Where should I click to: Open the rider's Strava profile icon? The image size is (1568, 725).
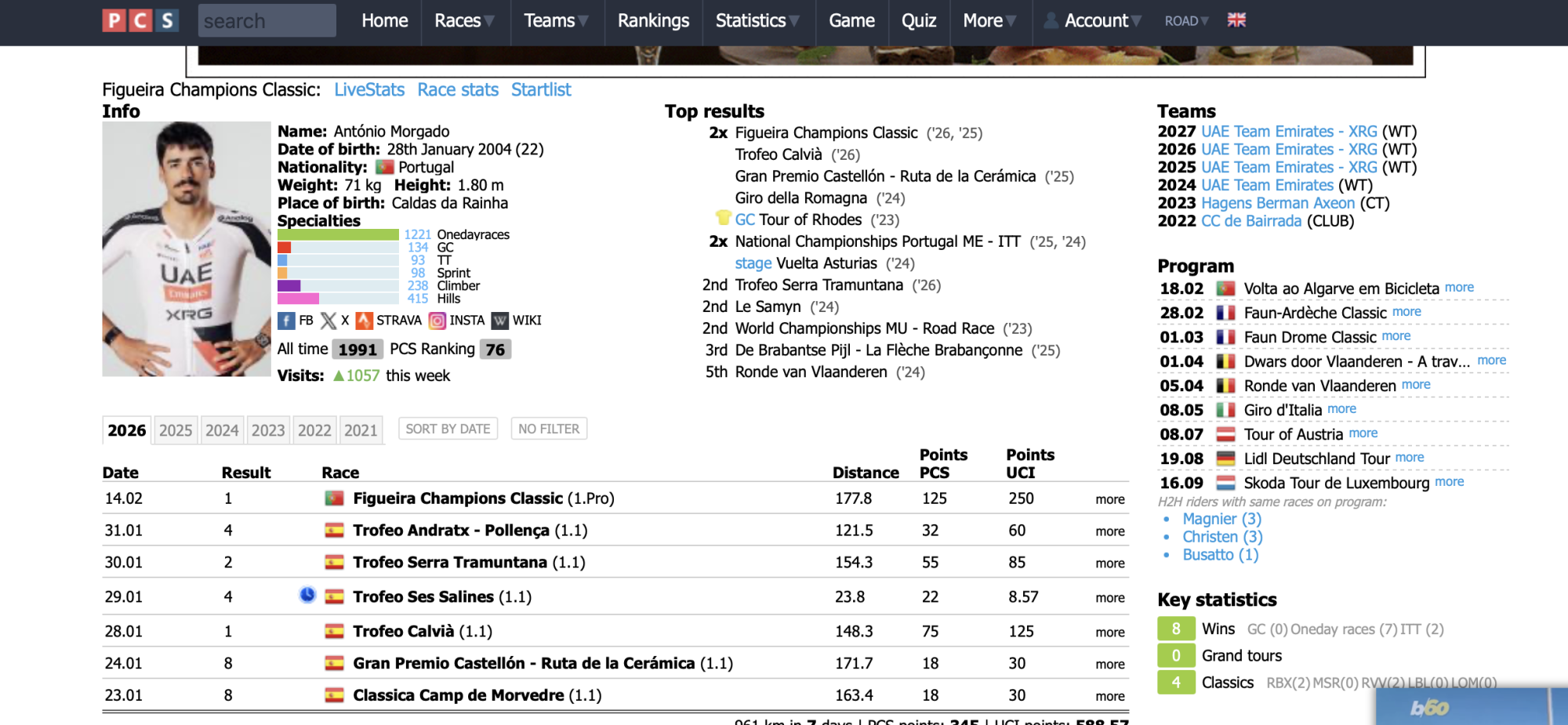[365, 321]
